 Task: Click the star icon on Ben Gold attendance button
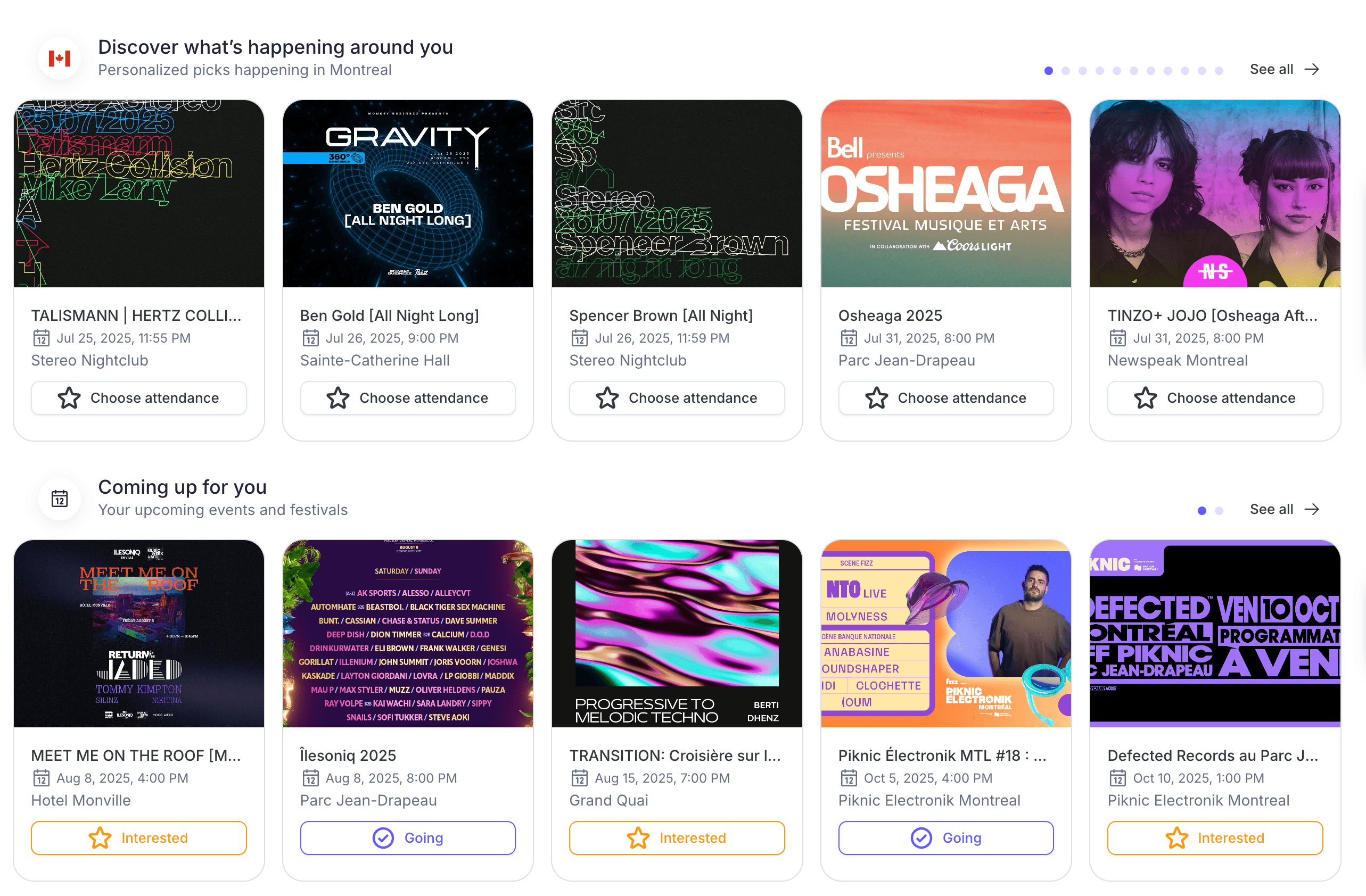[x=339, y=397]
